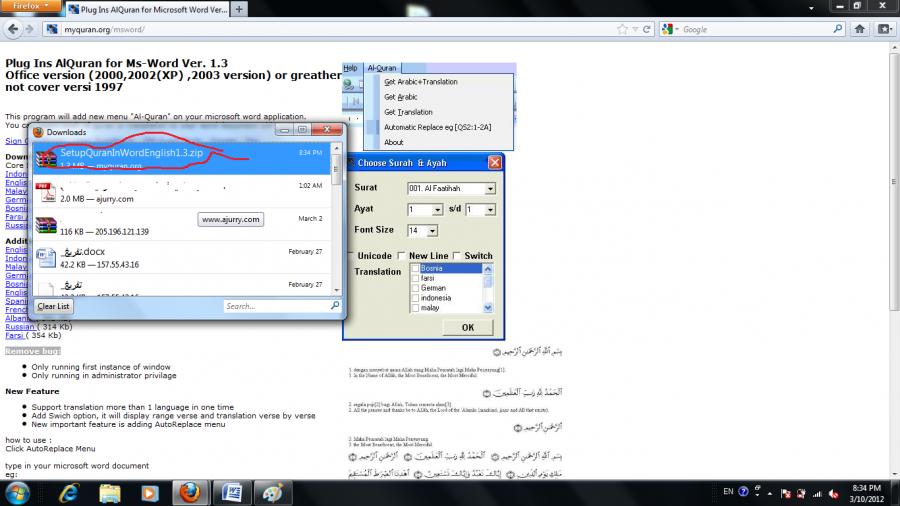The height and width of the screenshot is (506, 900).
Task: Open a new tab with plus button
Action: click(239, 9)
